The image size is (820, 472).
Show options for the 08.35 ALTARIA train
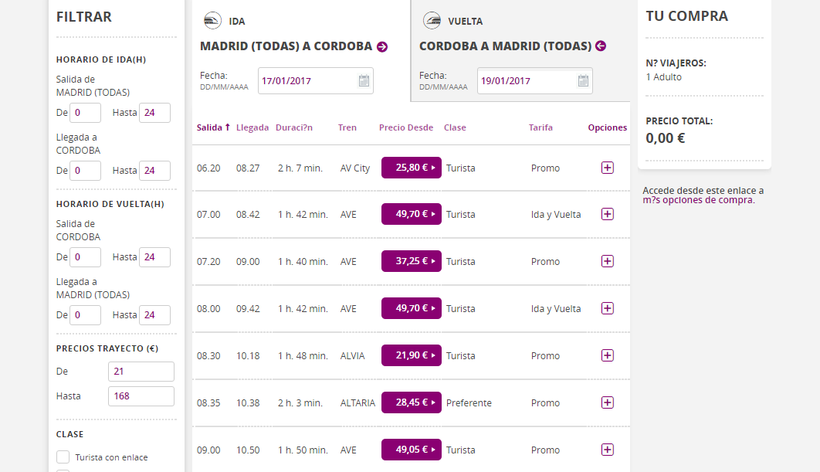tap(607, 403)
